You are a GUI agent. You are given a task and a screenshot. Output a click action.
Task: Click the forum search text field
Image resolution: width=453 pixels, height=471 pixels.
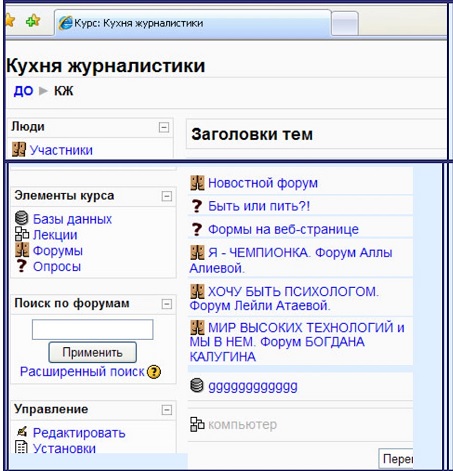[x=93, y=329]
